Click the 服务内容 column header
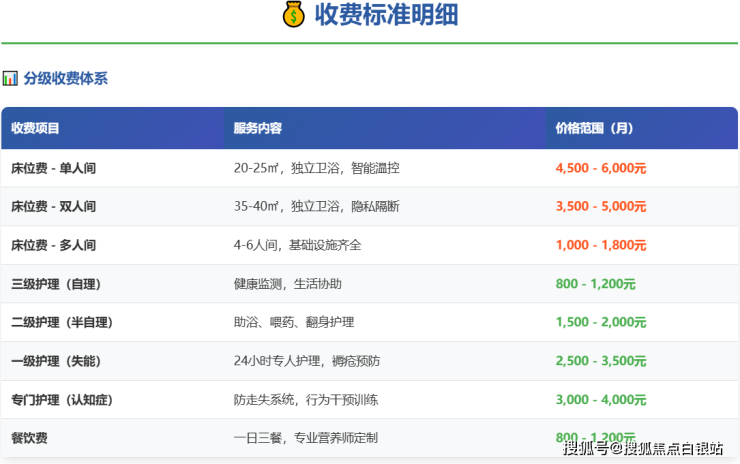740x464 pixels. tap(257, 129)
